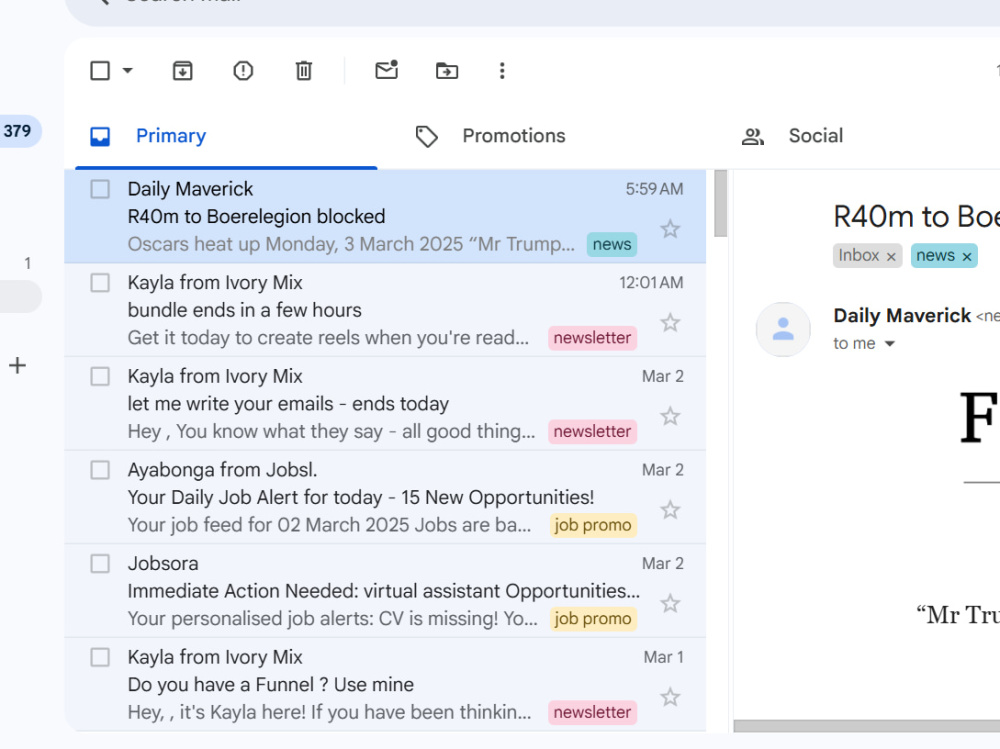Check the Ayabonga from Jobsl. checkbox
The image size is (1000, 749).
tap(100, 470)
